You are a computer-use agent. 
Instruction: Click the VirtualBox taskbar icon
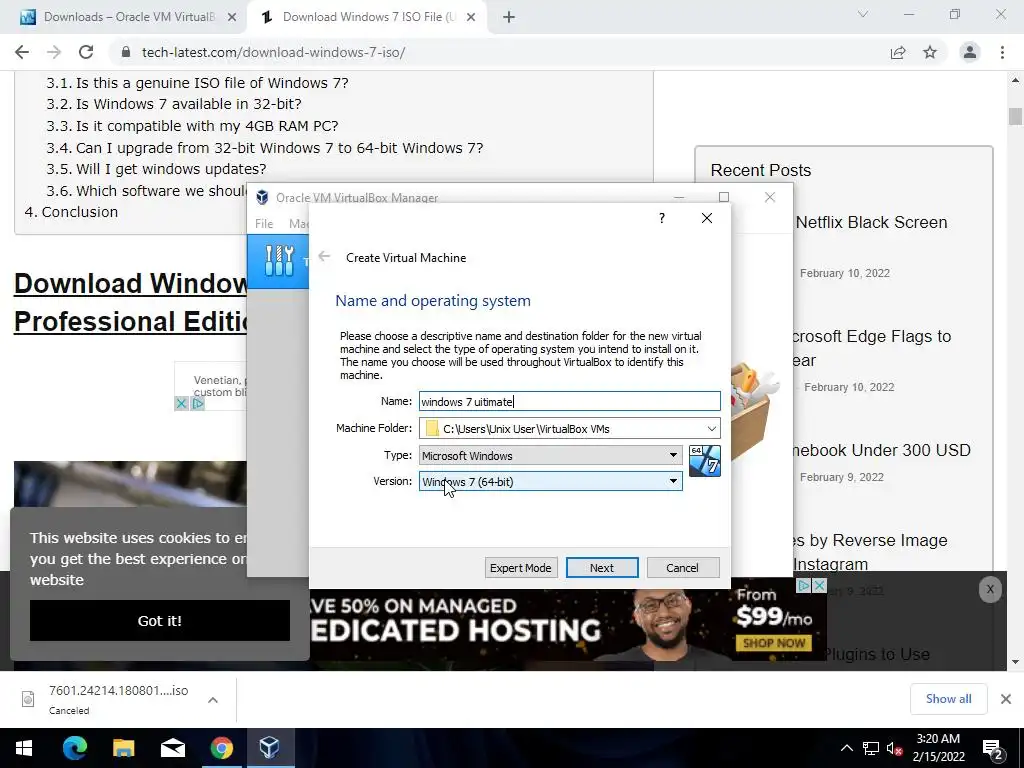(x=270, y=748)
